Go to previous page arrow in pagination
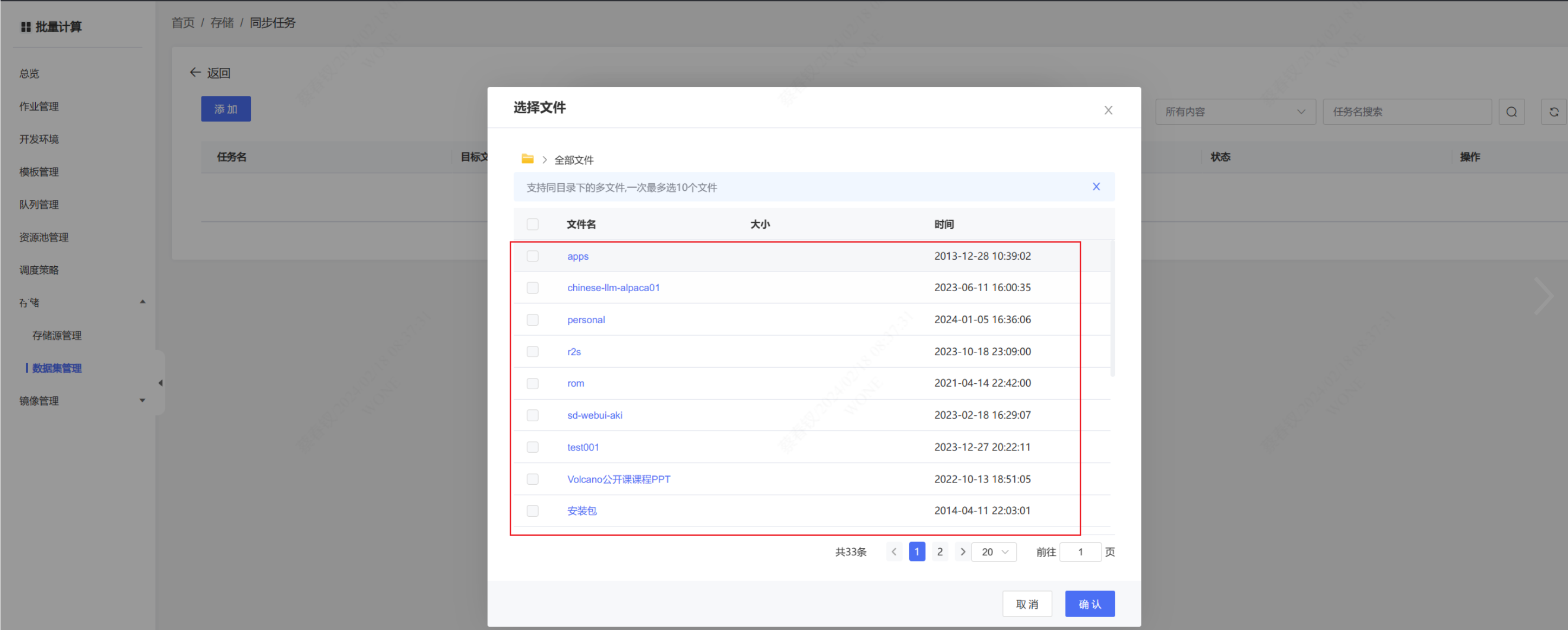Image resolution: width=1568 pixels, height=630 pixels. point(893,551)
